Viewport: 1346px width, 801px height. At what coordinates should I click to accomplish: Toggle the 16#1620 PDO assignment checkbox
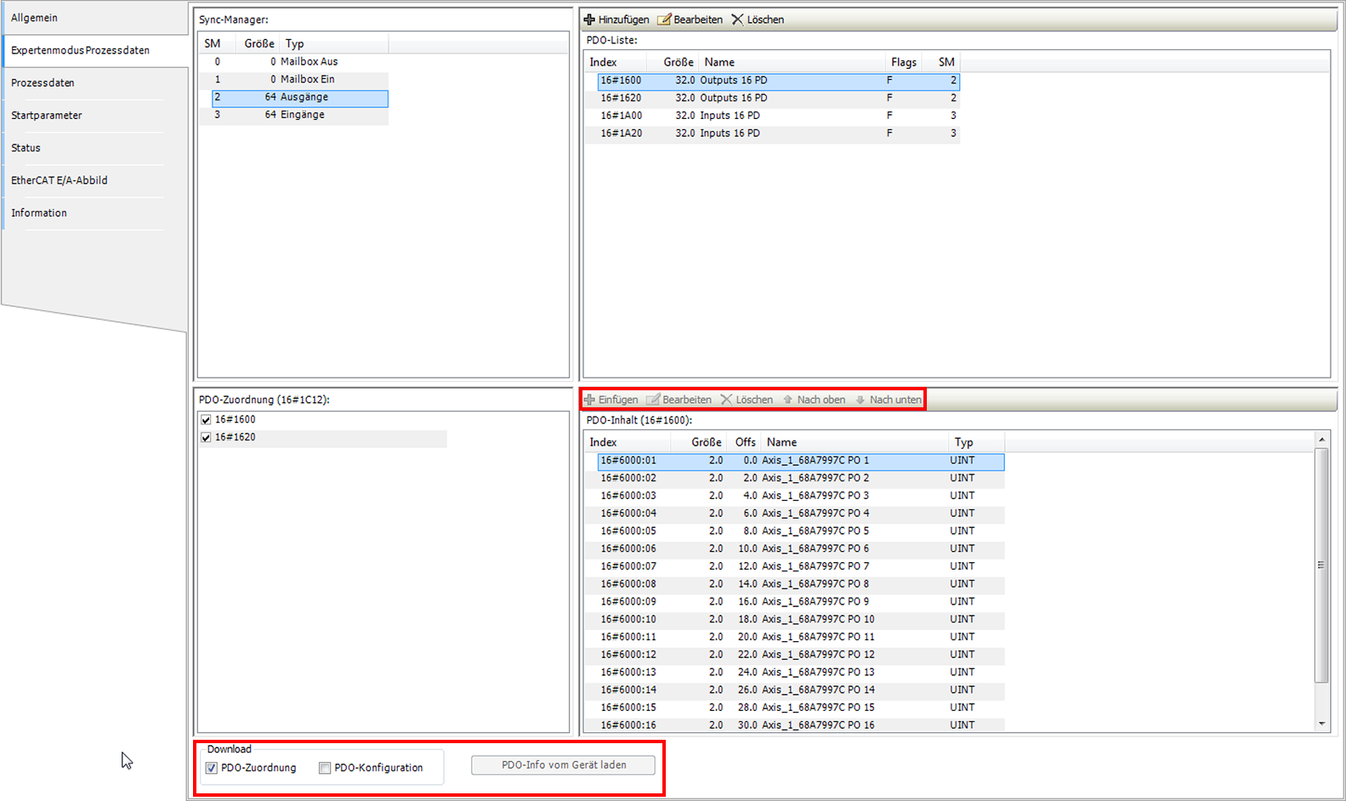(206, 438)
